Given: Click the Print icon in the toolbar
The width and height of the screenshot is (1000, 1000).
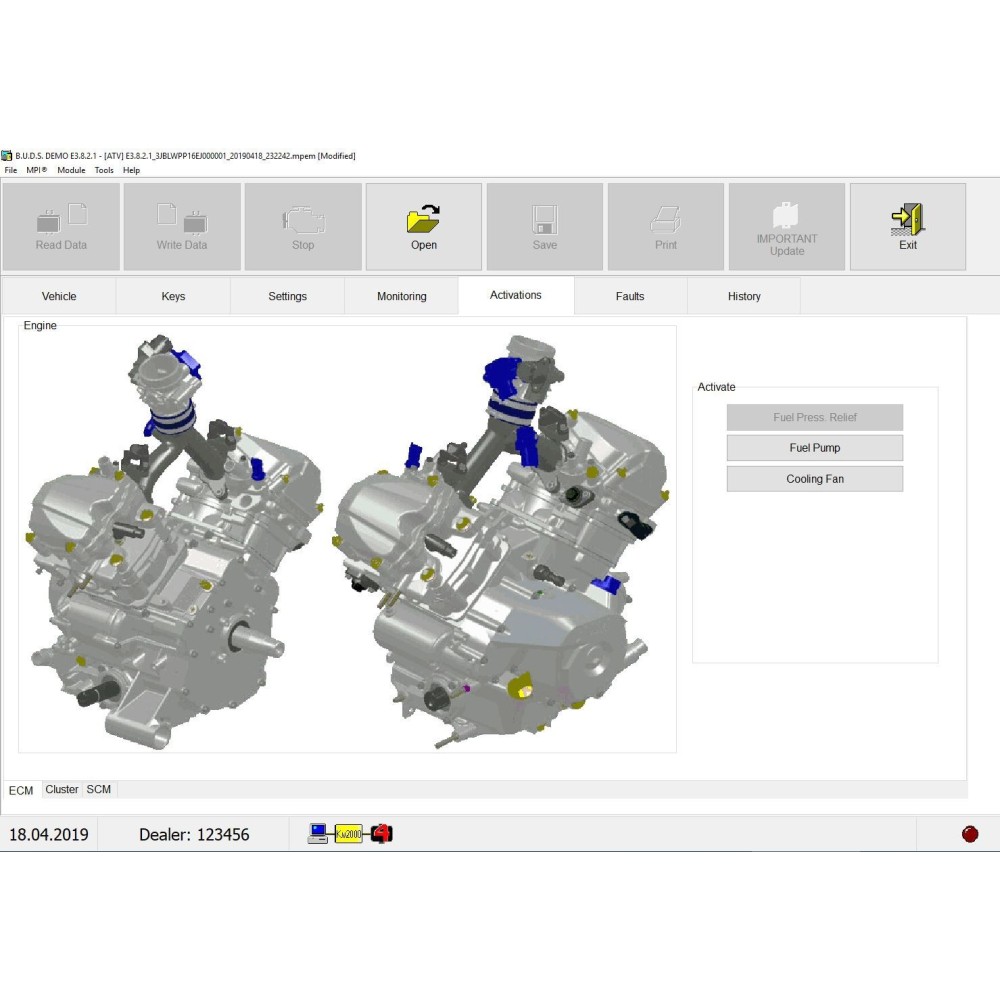Looking at the screenshot, I should 665,225.
